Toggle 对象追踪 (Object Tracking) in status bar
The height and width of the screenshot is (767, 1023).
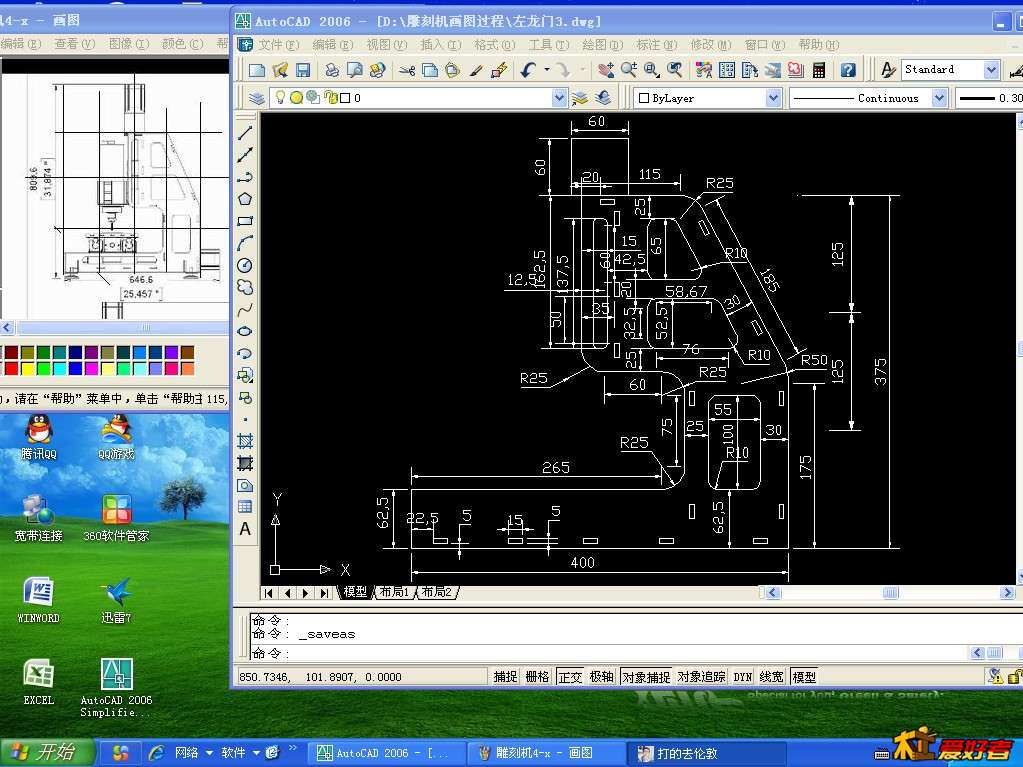[x=701, y=677]
